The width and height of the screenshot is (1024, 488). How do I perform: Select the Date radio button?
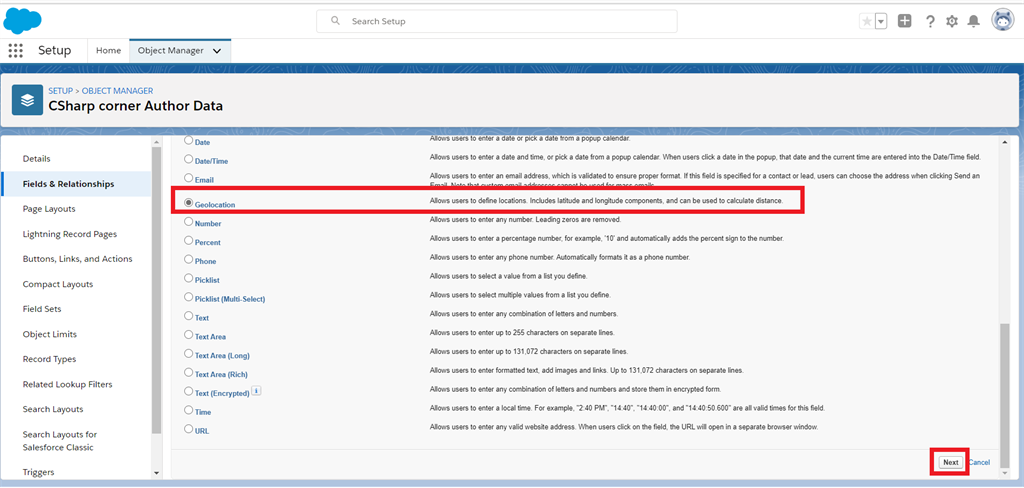189,140
